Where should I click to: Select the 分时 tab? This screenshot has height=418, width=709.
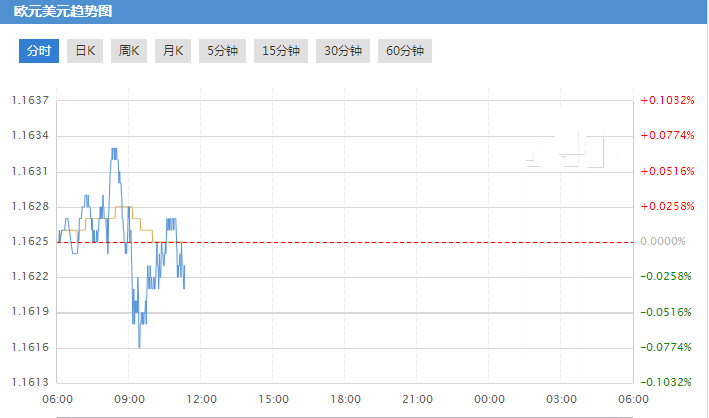[x=39, y=51]
